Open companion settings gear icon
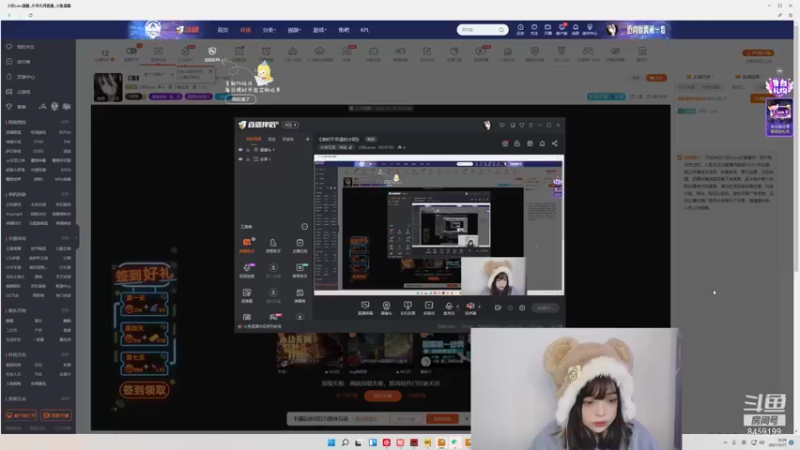This screenshot has height=450, width=800. click(x=522, y=308)
